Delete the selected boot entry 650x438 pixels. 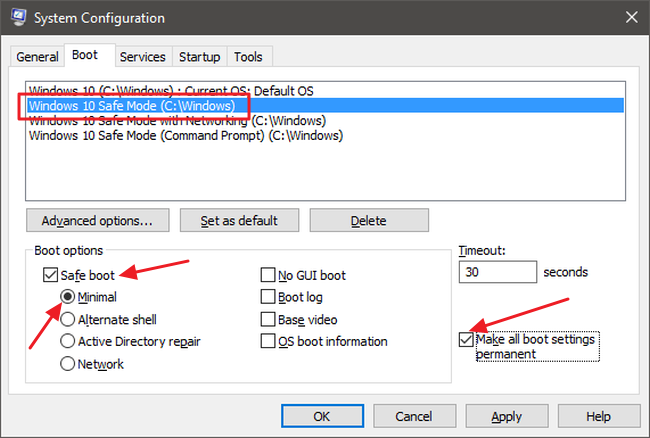[x=369, y=220]
